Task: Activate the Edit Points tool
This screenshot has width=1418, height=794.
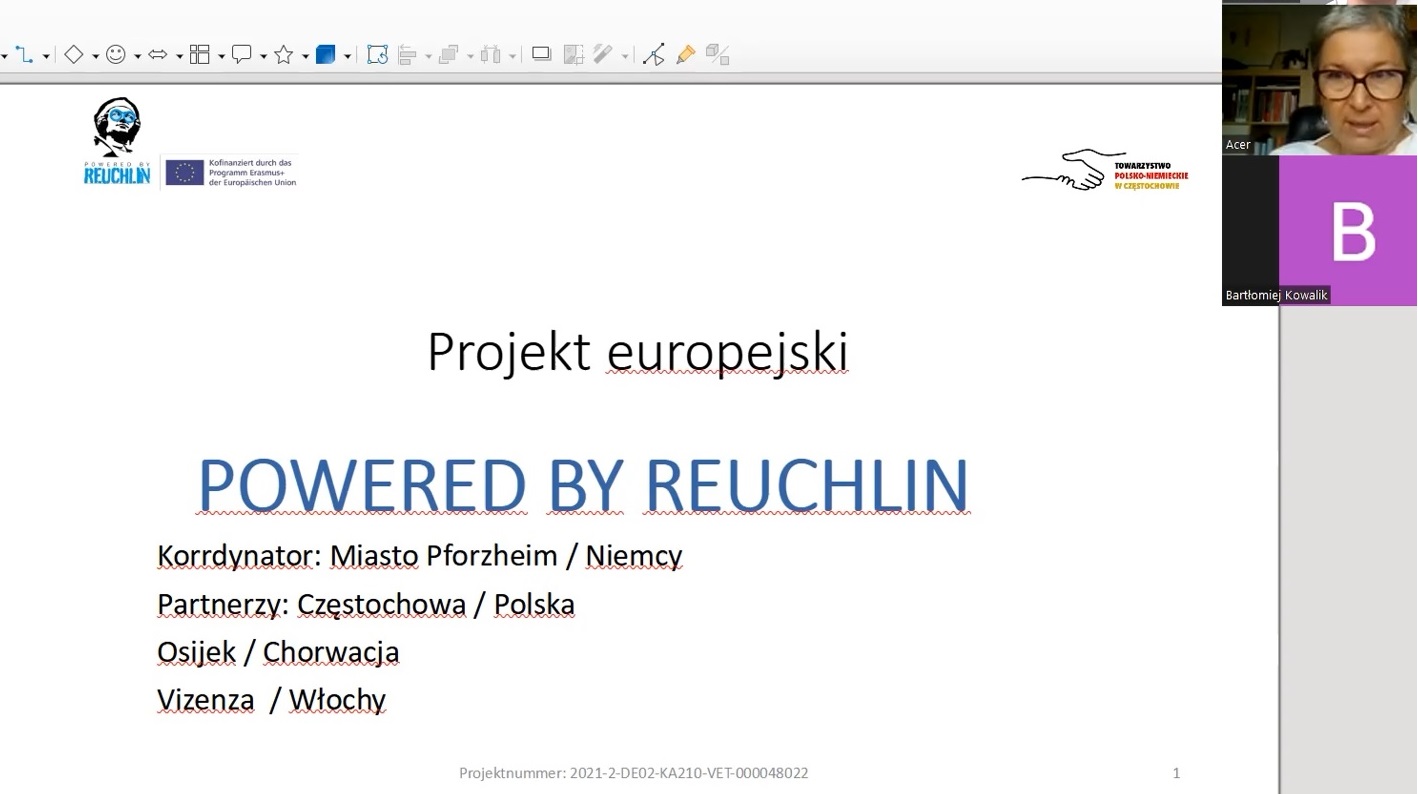Action: [x=654, y=55]
